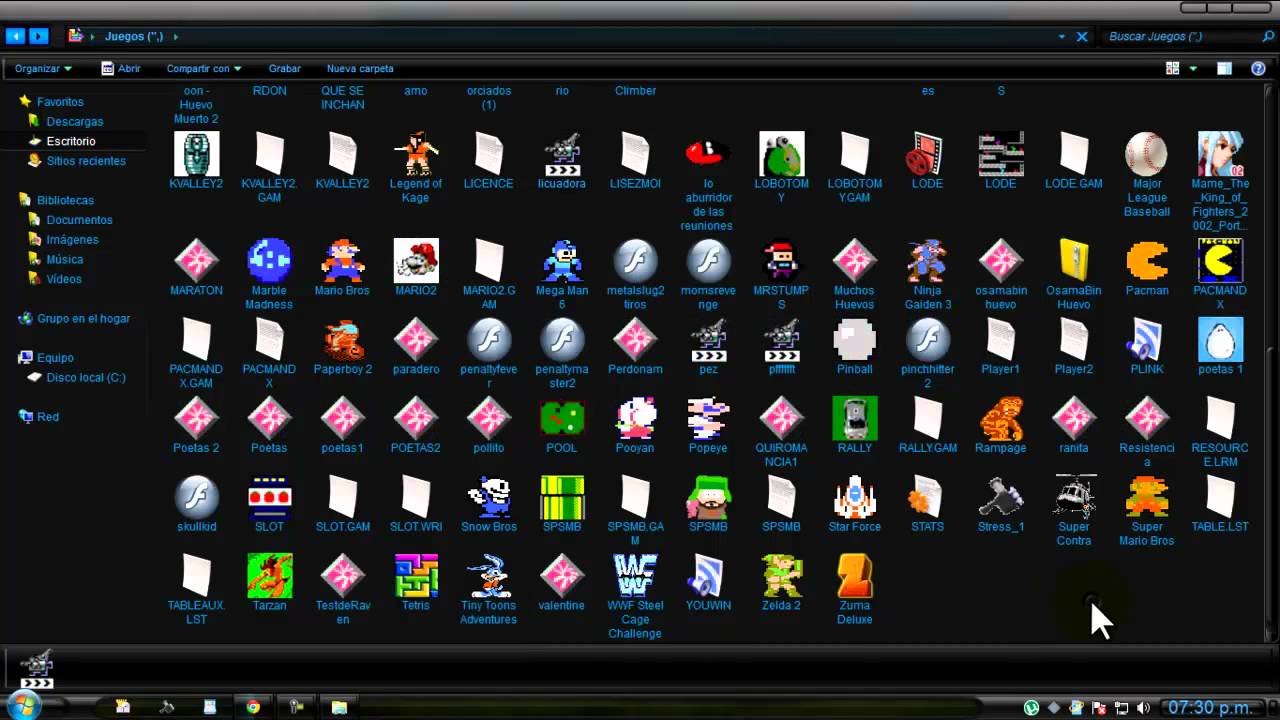
Task: Open the licuadora video file icon
Action: [x=562, y=154]
